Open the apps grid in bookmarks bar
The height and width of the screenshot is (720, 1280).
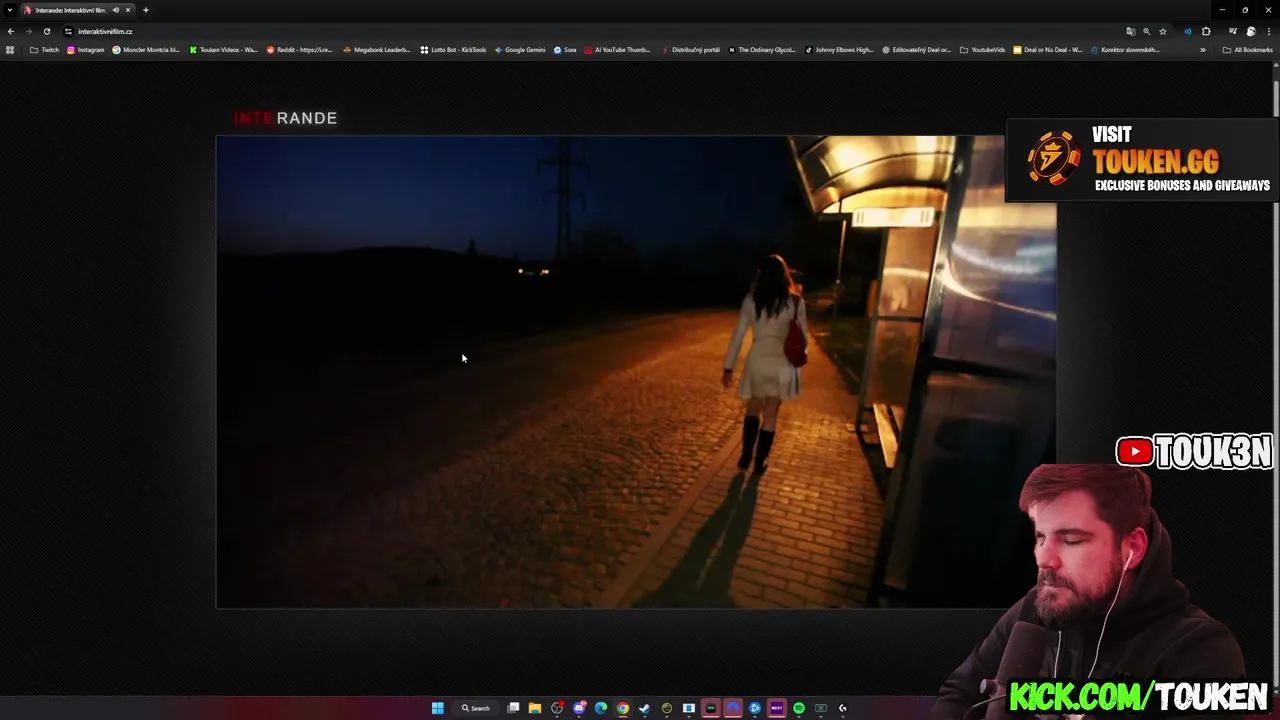pos(10,49)
